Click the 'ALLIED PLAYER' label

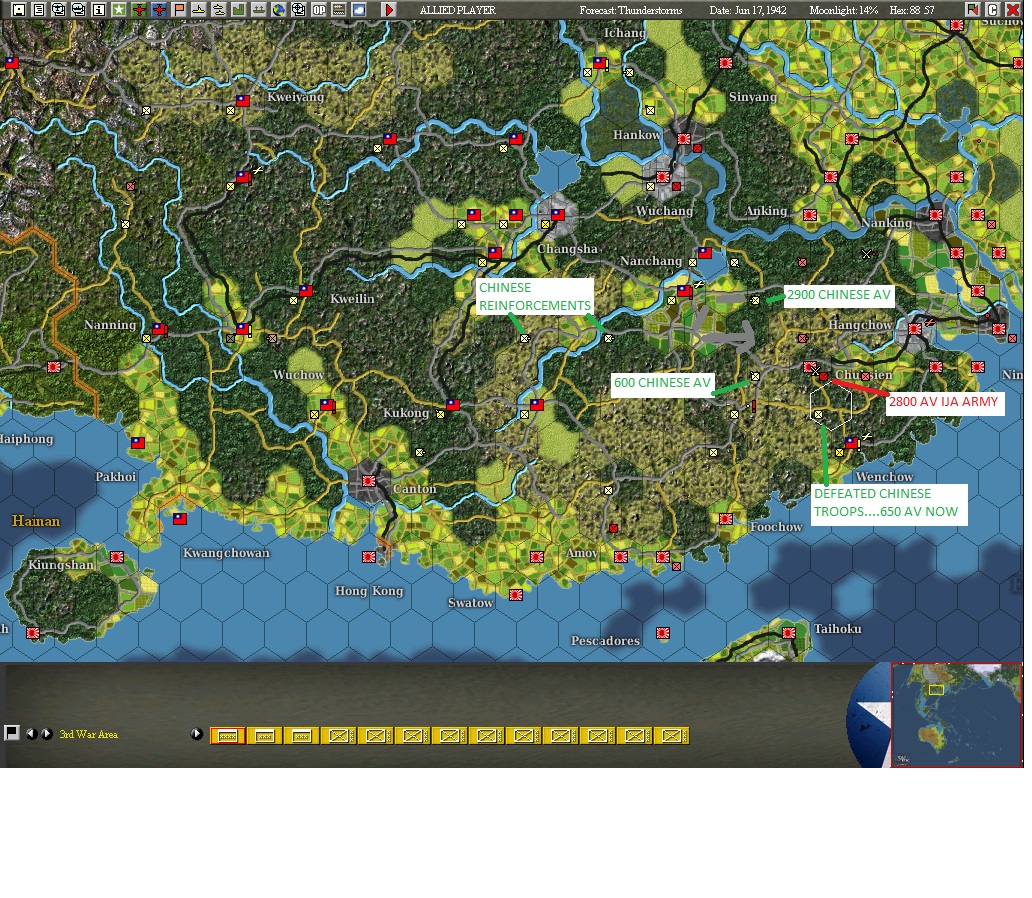[x=457, y=10]
